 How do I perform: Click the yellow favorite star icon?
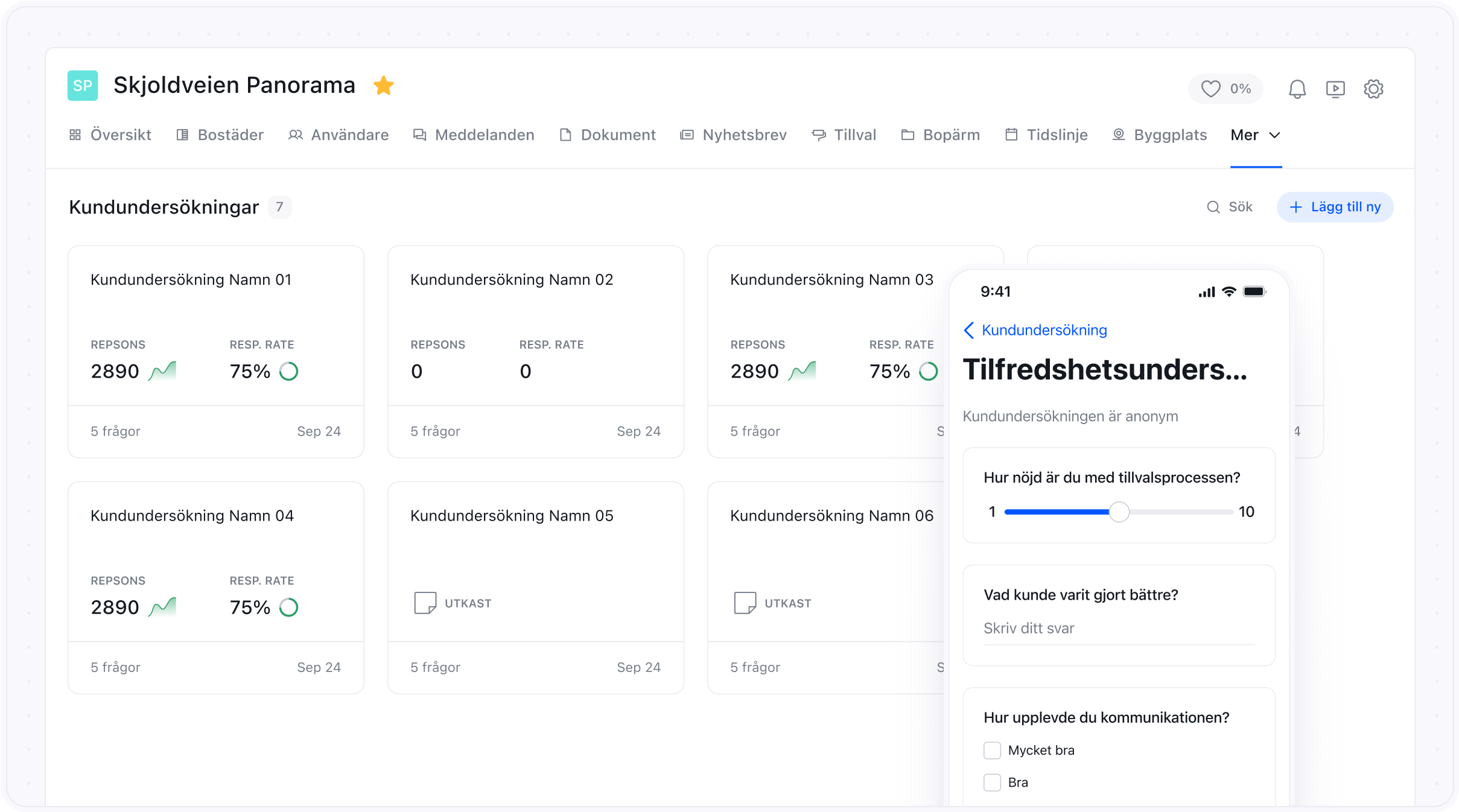(383, 86)
